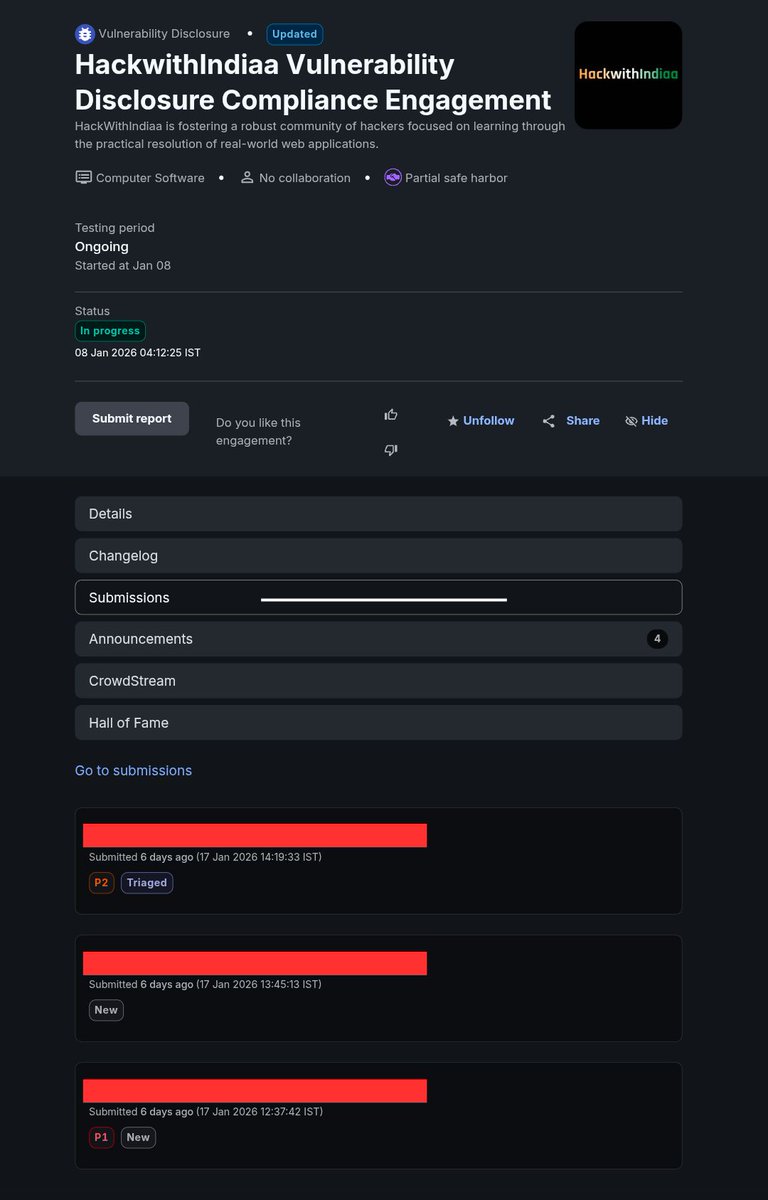The height and width of the screenshot is (1200, 768).
Task: Click the thumbs down icon
Action: click(x=391, y=450)
